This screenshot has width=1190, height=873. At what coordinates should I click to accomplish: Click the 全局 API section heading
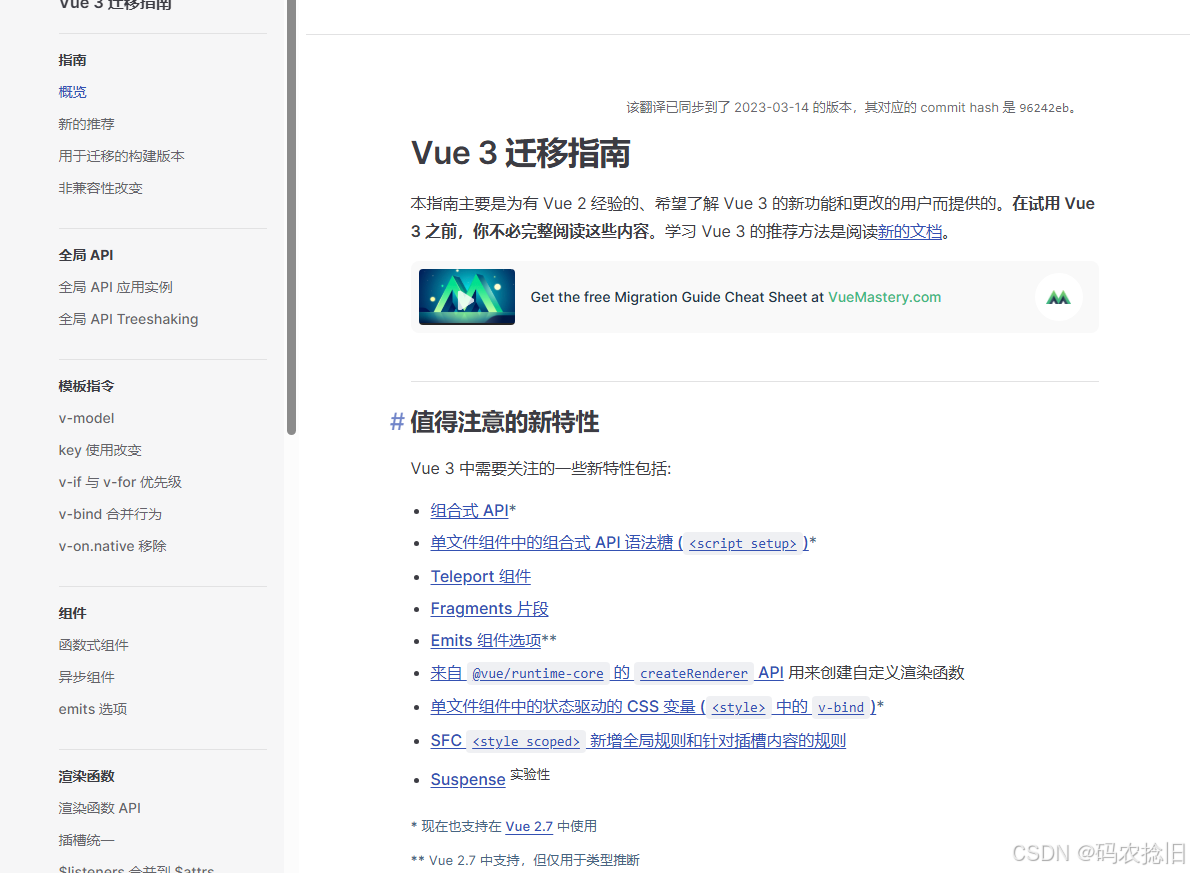tap(86, 255)
